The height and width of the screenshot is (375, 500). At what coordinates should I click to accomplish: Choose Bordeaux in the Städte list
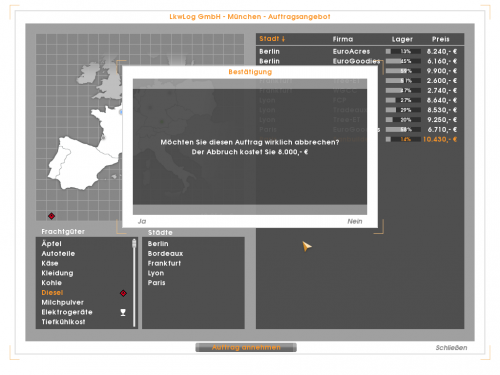click(x=165, y=254)
